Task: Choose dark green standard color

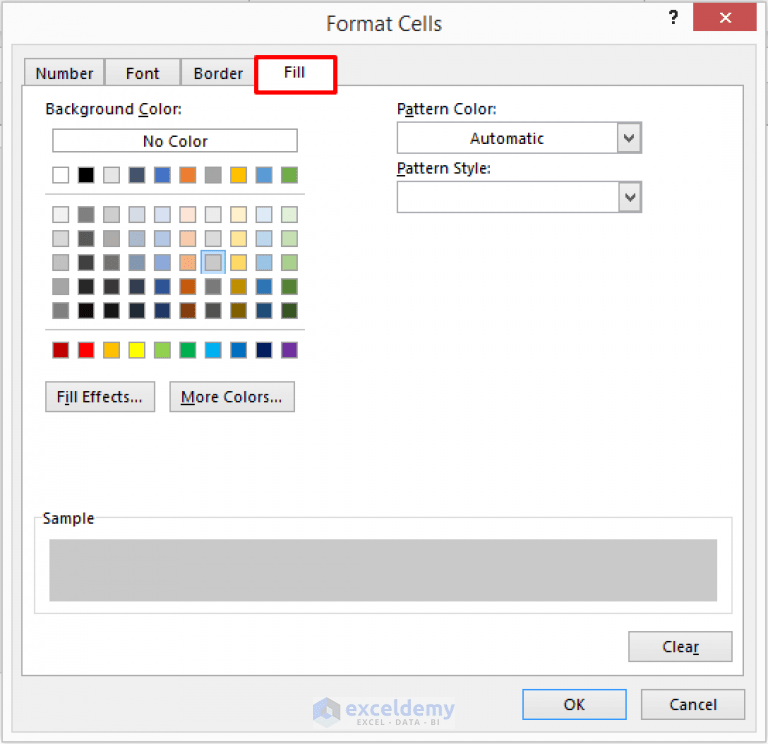Action: coord(188,350)
